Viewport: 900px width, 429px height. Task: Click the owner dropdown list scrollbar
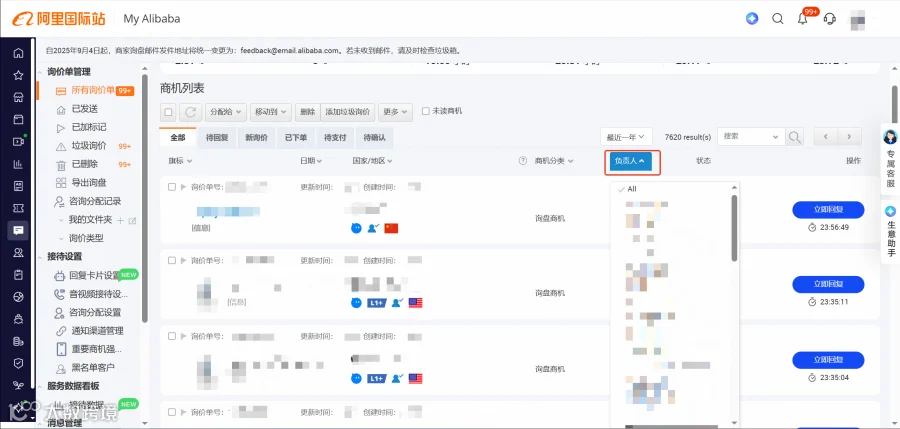pos(734,228)
